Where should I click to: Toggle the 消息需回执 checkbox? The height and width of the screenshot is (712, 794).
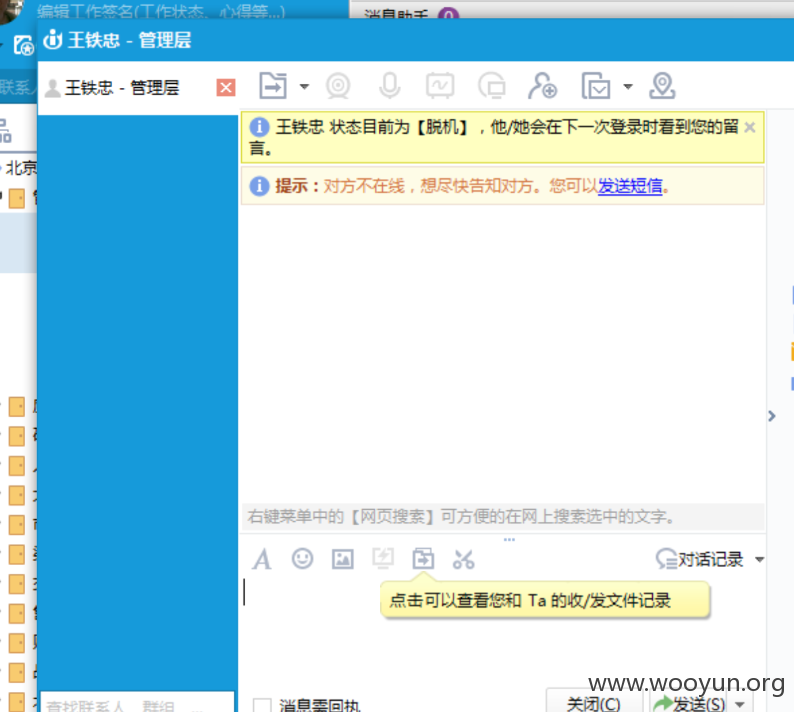pyautogui.click(x=262, y=705)
